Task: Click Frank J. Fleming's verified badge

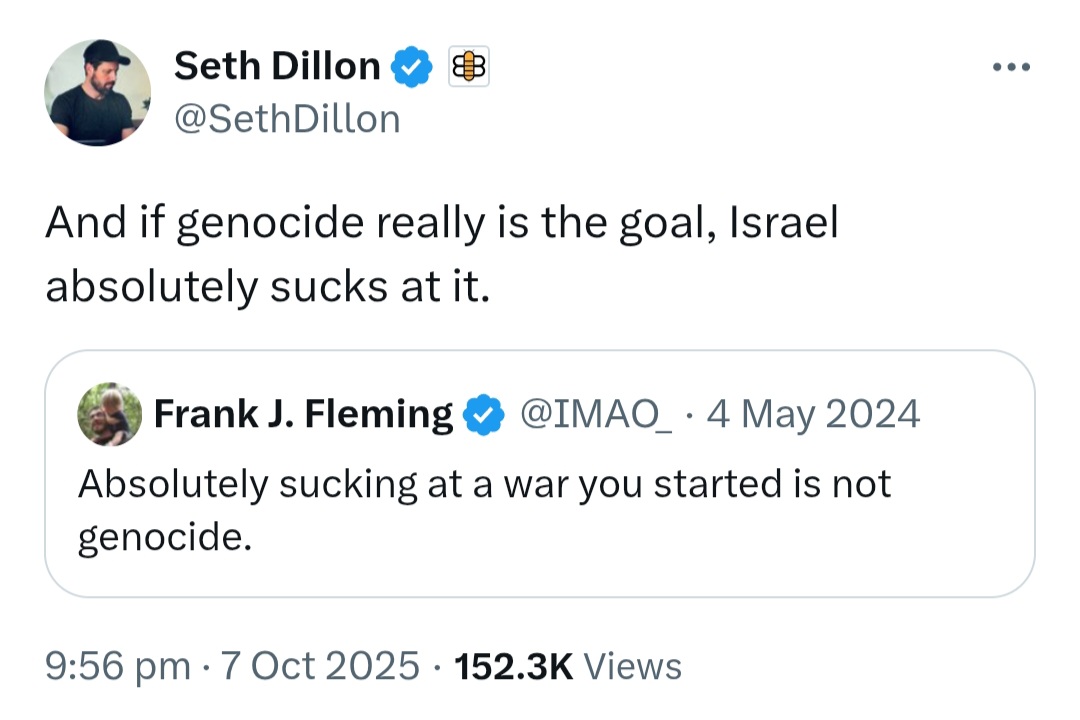Action: pyautogui.click(x=484, y=414)
